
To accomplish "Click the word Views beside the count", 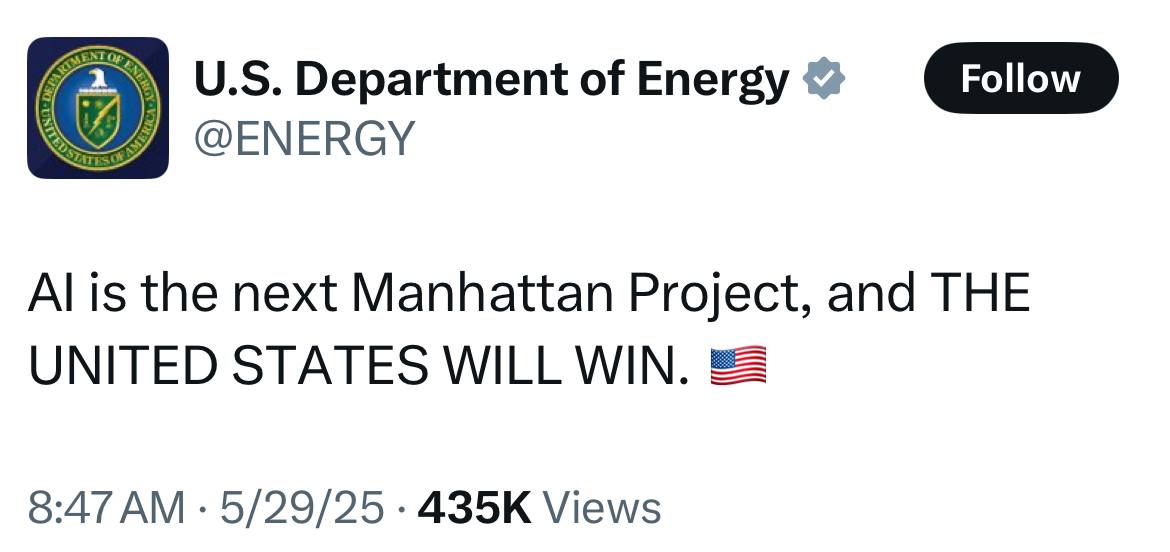I will pos(601,509).
